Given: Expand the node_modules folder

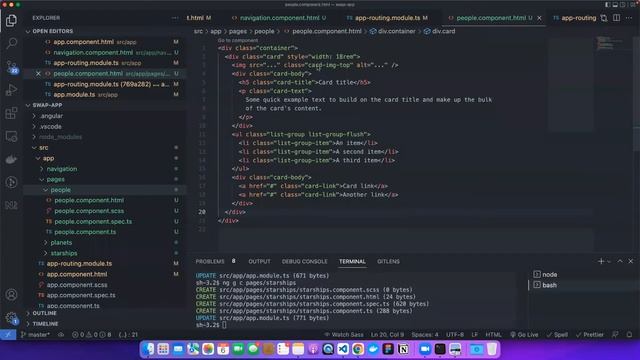Looking at the screenshot, I should click(60, 137).
